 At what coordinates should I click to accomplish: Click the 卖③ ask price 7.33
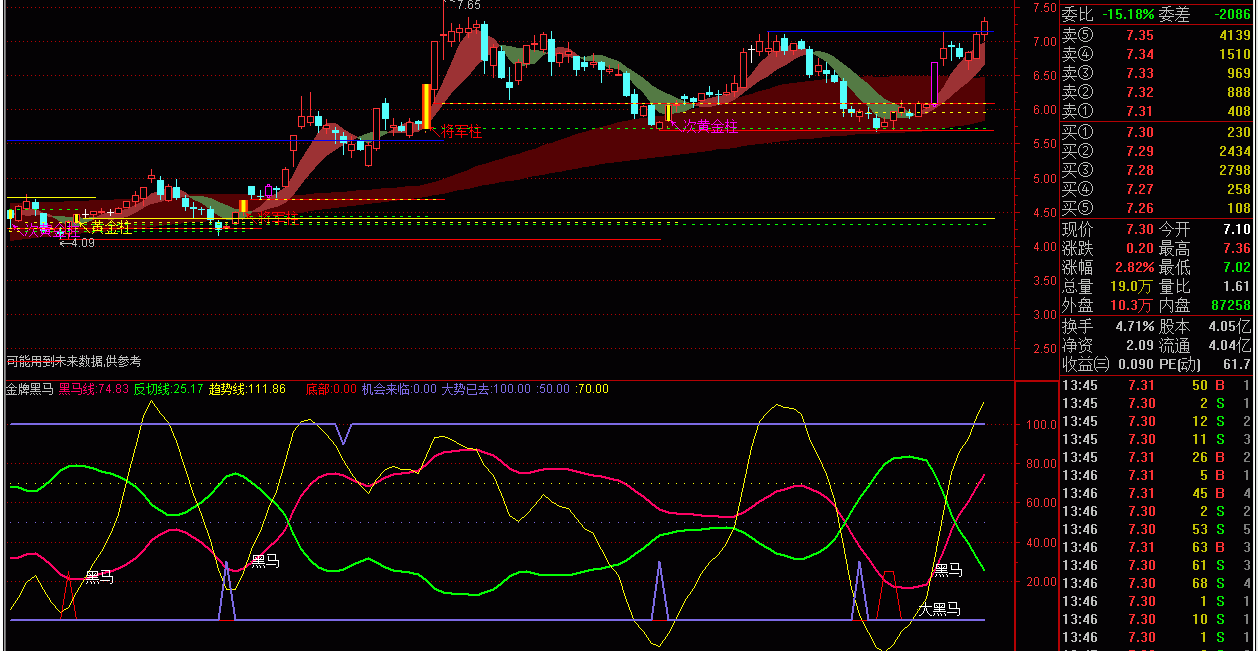tap(1140, 73)
